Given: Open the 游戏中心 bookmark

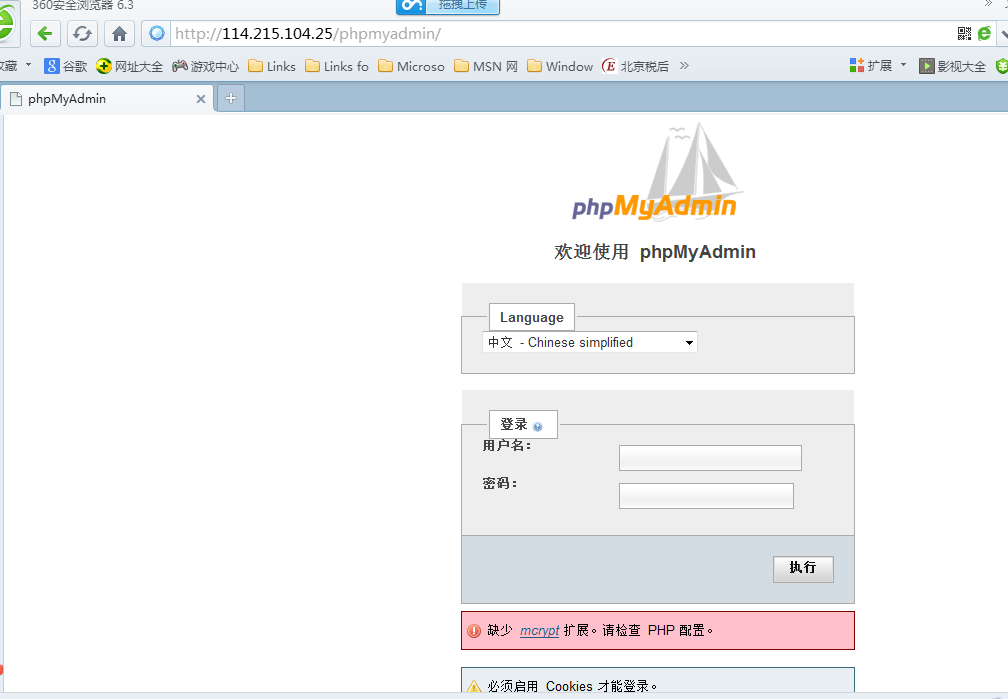Looking at the screenshot, I should click(205, 66).
